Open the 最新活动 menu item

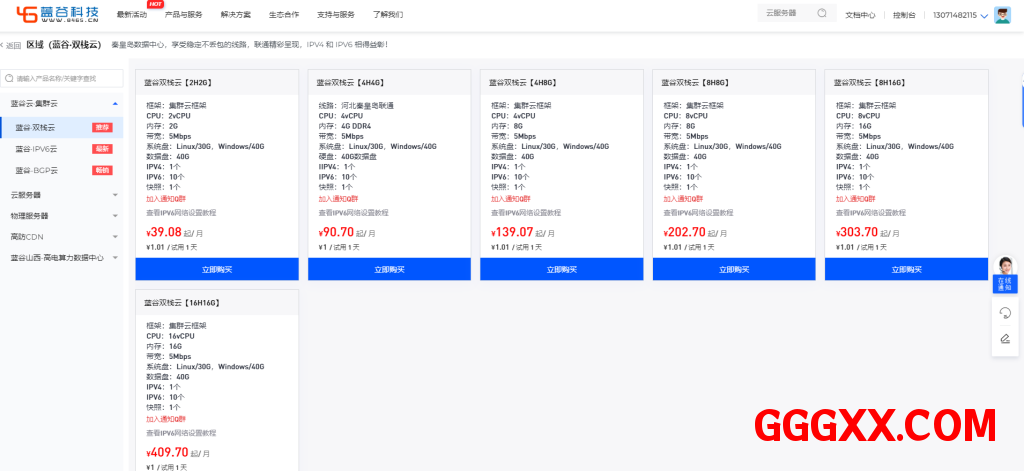click(x=131, y=15)
